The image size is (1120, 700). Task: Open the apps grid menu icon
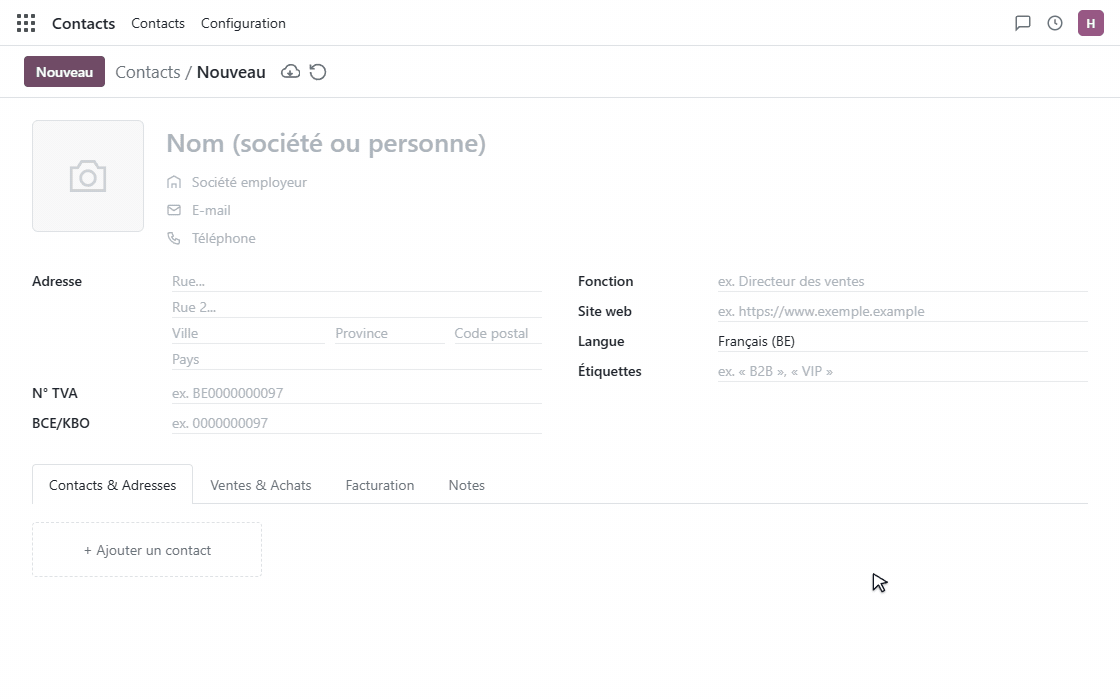coord(26,23)
